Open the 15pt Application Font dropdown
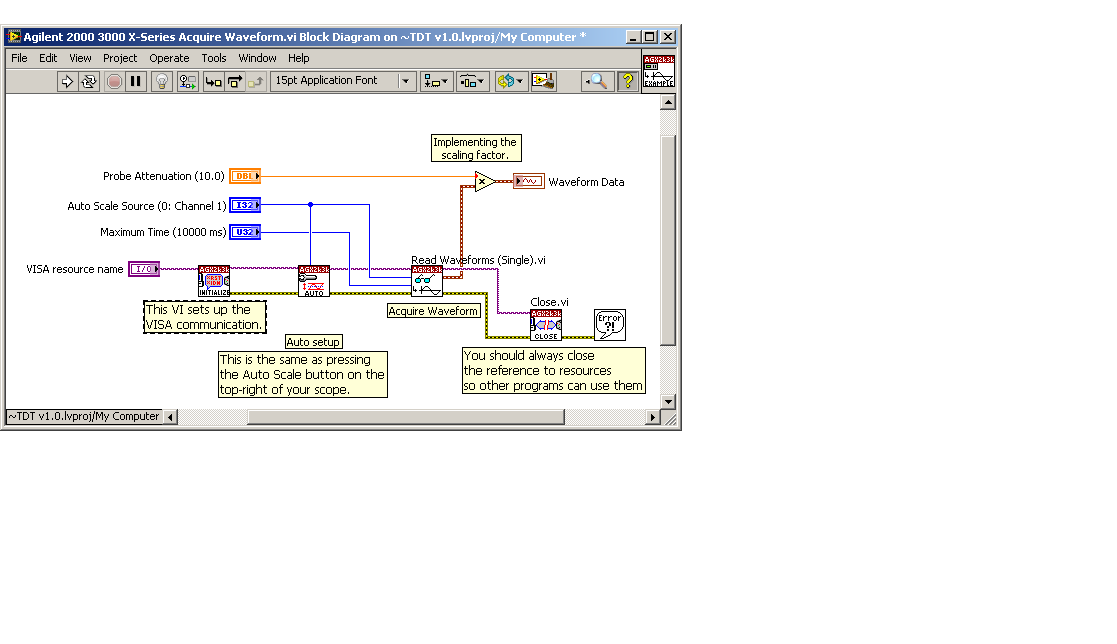 click(343, 81)
